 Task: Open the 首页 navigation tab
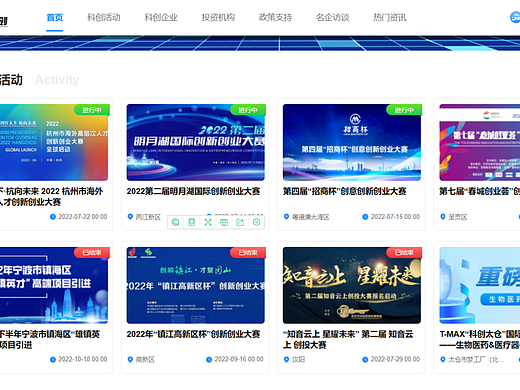point(55,17)
